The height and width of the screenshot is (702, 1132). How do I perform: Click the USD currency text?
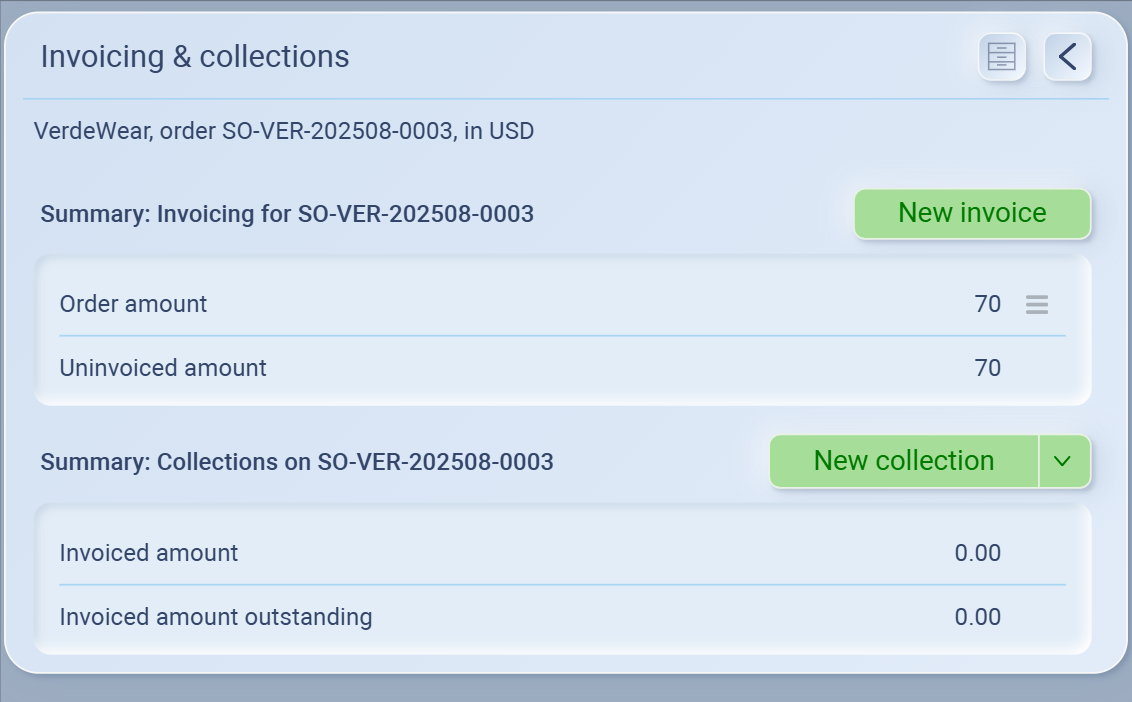click(x=511, y=131)
